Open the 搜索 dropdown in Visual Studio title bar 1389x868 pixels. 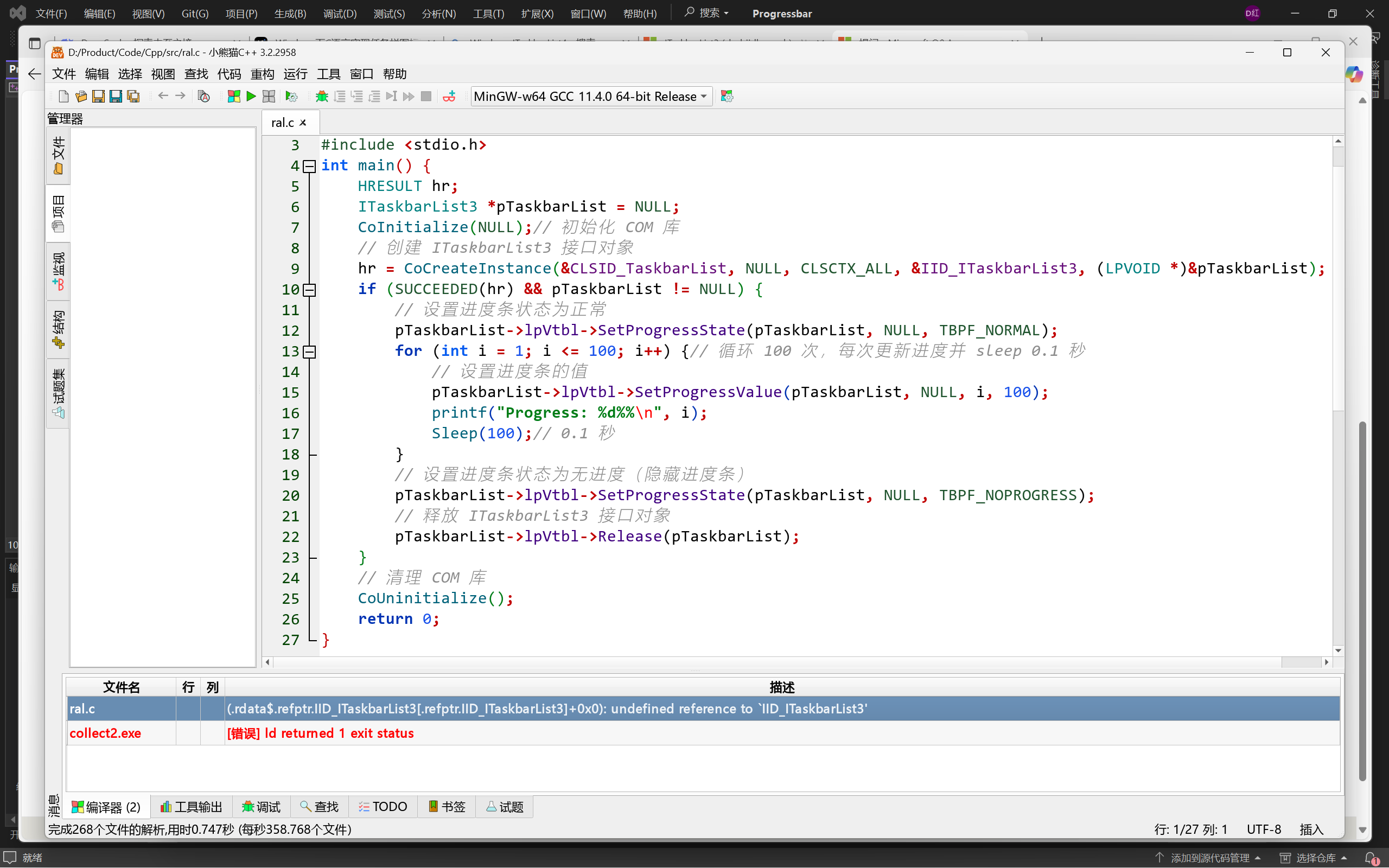706,12
